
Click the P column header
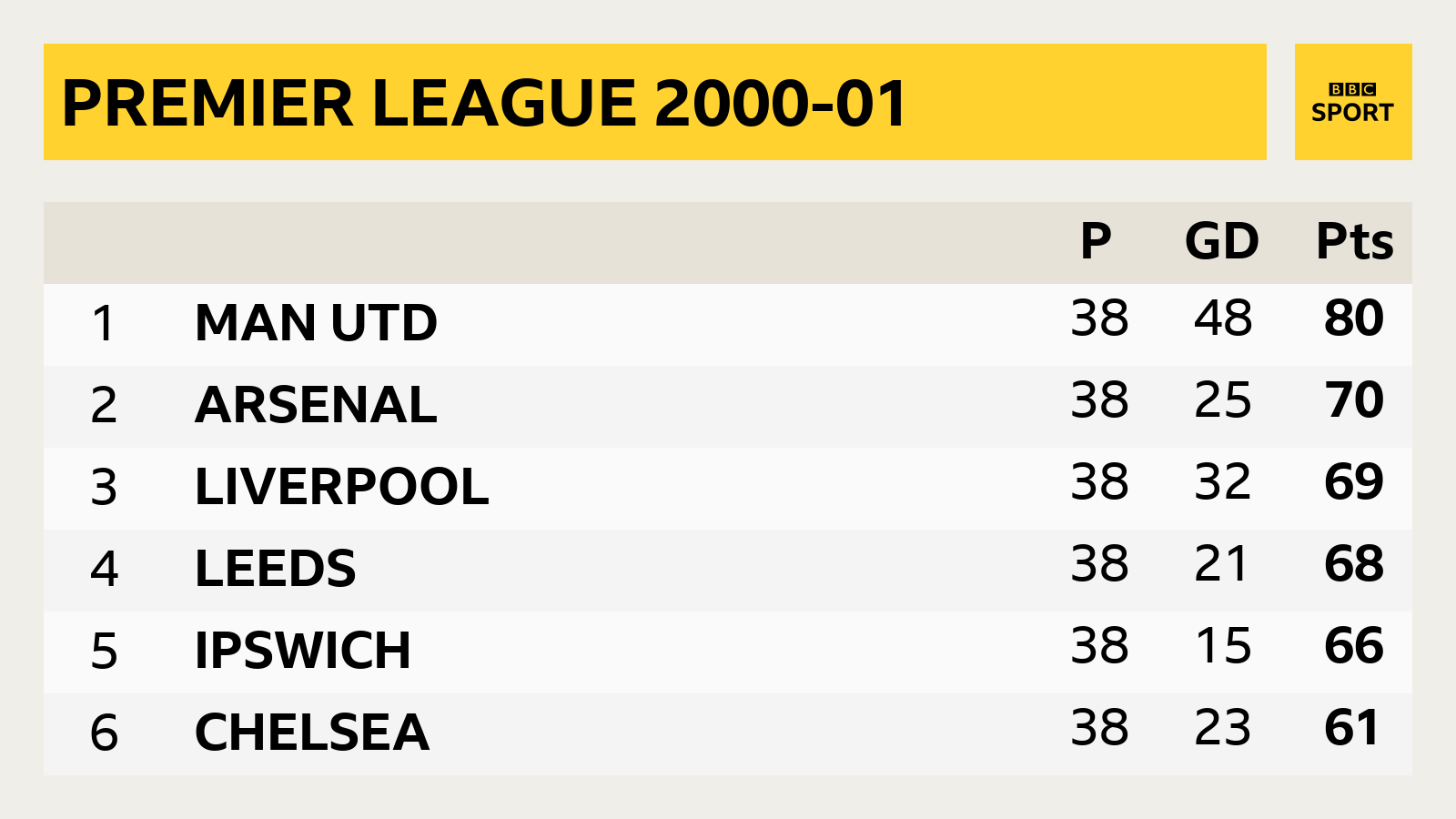click(x=1096, y=241)
